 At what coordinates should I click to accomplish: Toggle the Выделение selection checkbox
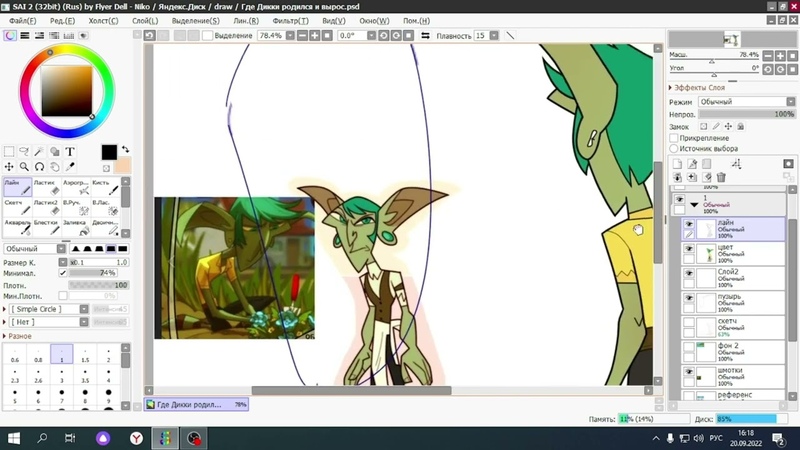coord(207,36)
